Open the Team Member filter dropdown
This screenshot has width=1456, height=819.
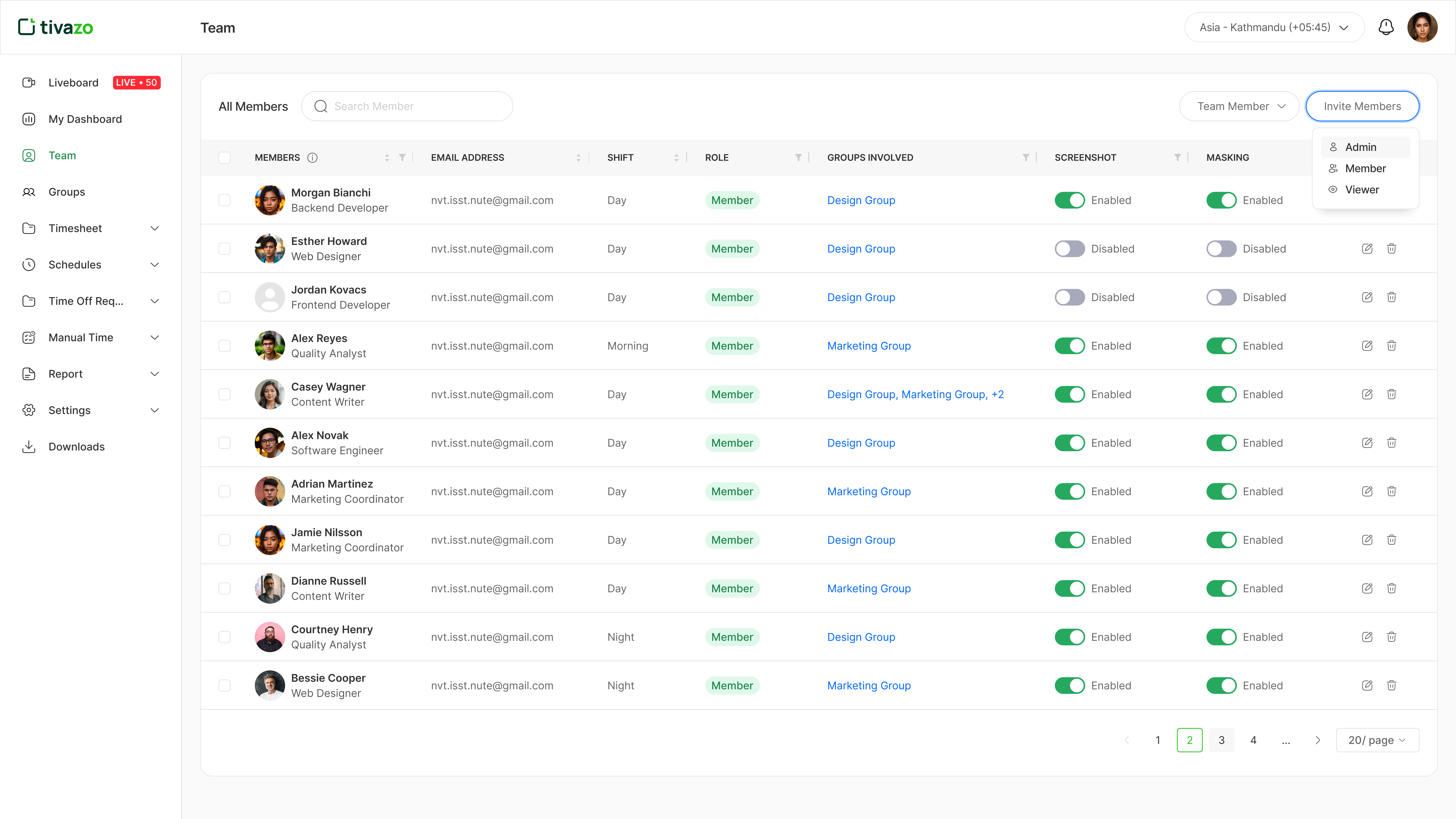tap(1239, 106)
